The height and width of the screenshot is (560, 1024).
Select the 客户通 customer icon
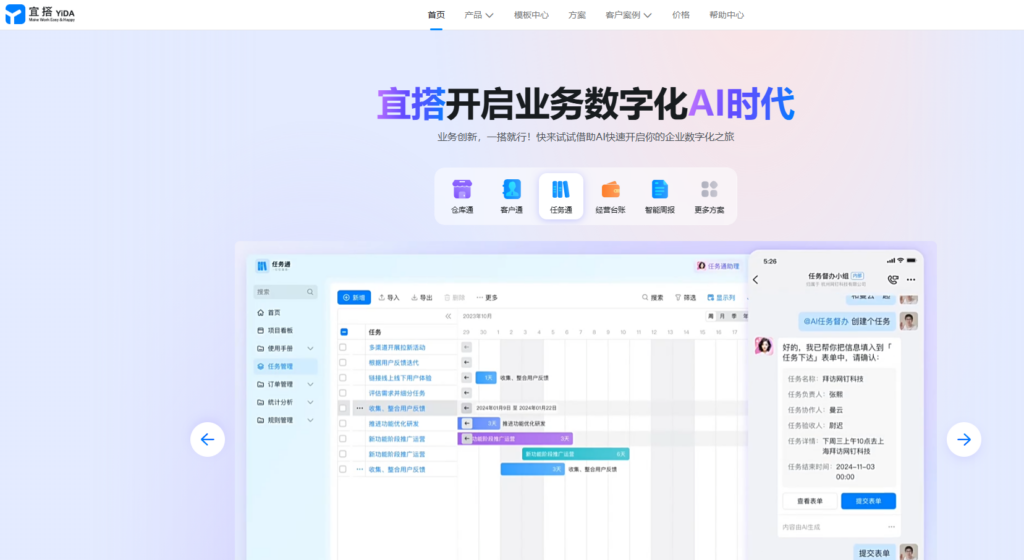(512, 190)
